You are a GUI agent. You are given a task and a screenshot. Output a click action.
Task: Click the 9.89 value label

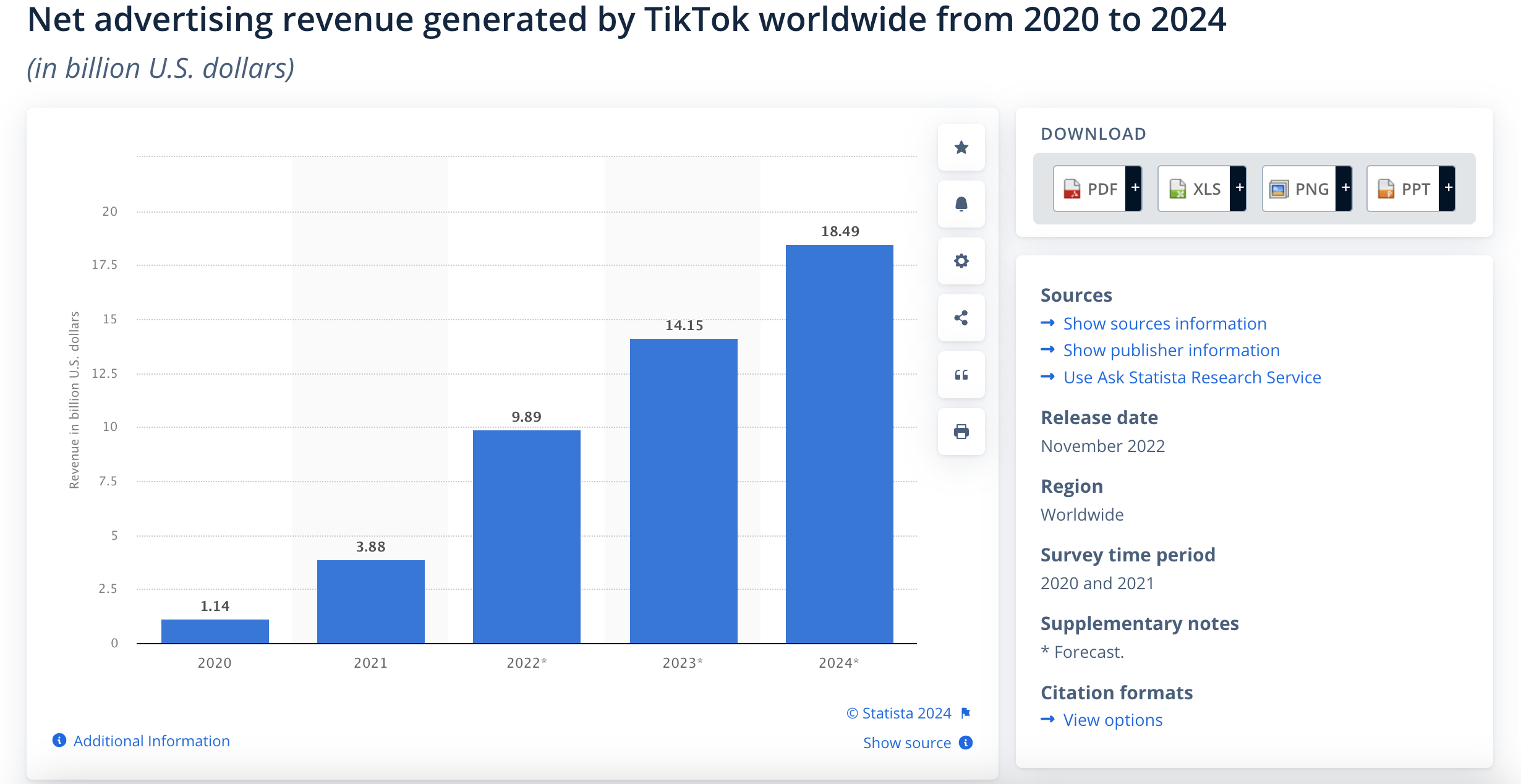point(527,417)
